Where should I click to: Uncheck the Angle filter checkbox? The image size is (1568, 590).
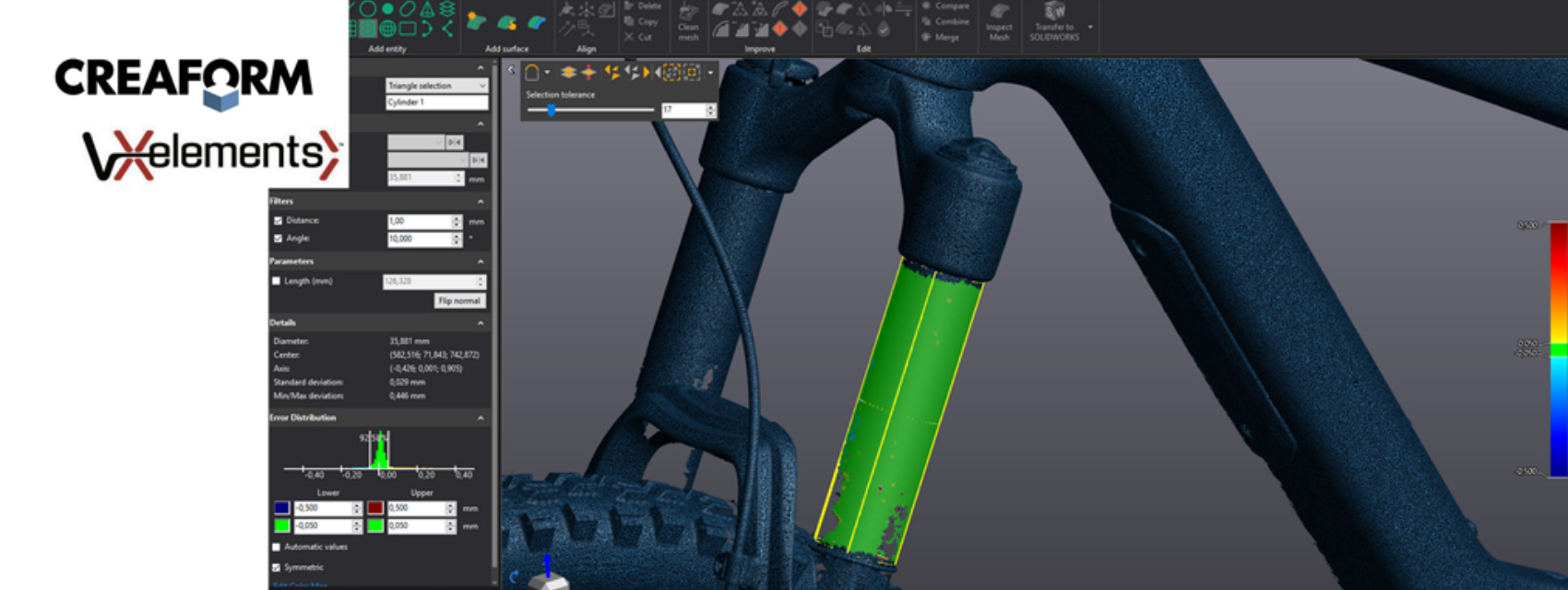(x=278, y=239)
